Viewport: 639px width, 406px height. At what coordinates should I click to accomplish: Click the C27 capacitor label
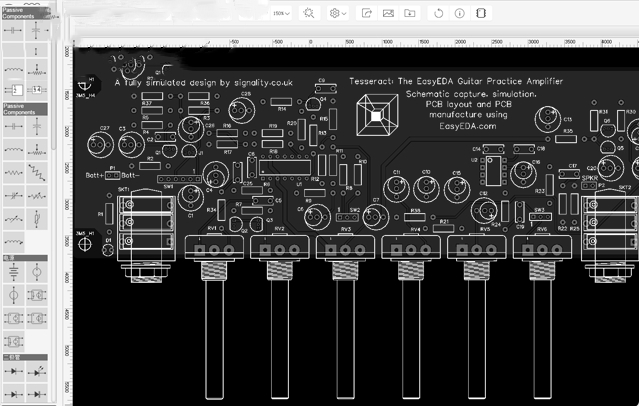pyautogui.click(x=105, y=128)
